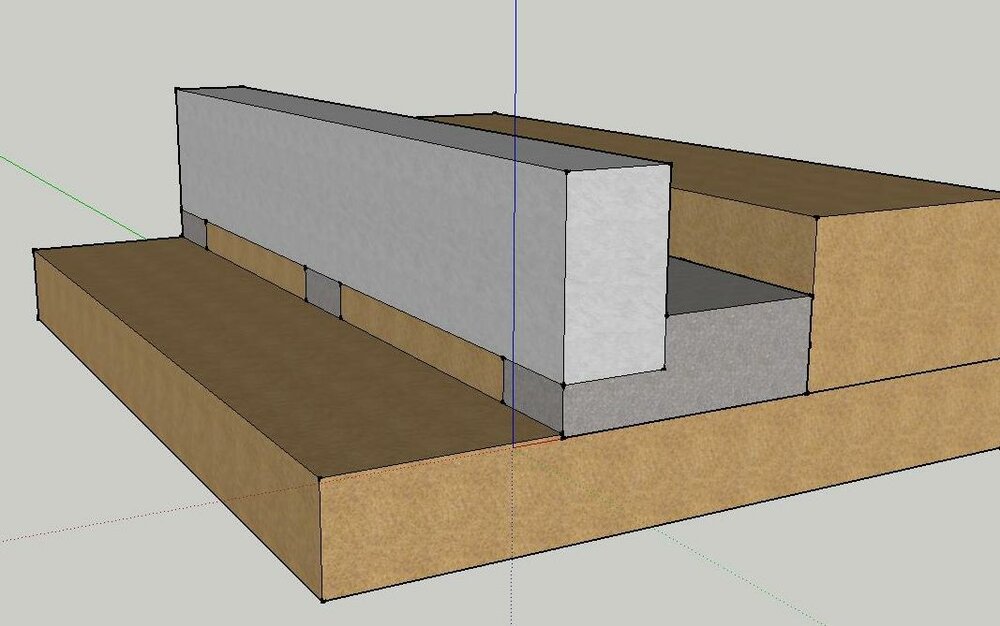Click the small gray footing rectangle at mid-wall
Screen dimensions: 1000x626
tap(322, 291)
